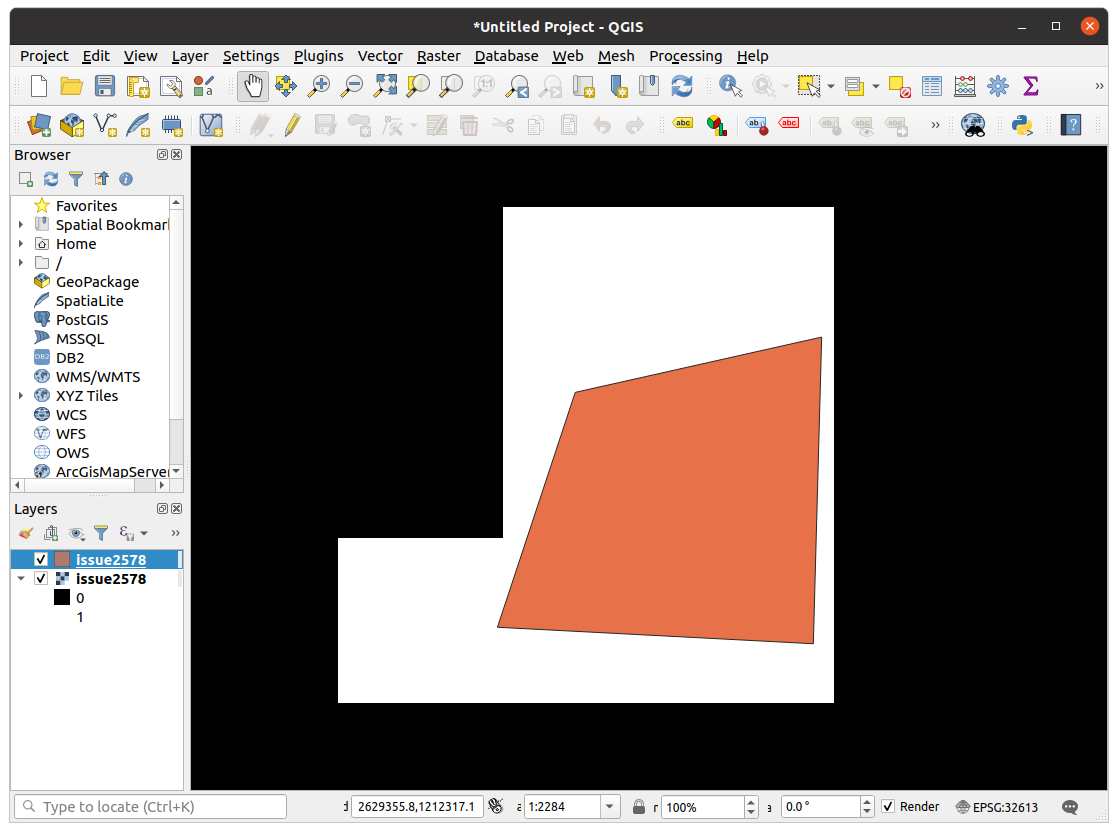Viewport: 1118px width, 832px height.
Task: Click EPSG:32613 to change projection
Action: pos(1005,806)
